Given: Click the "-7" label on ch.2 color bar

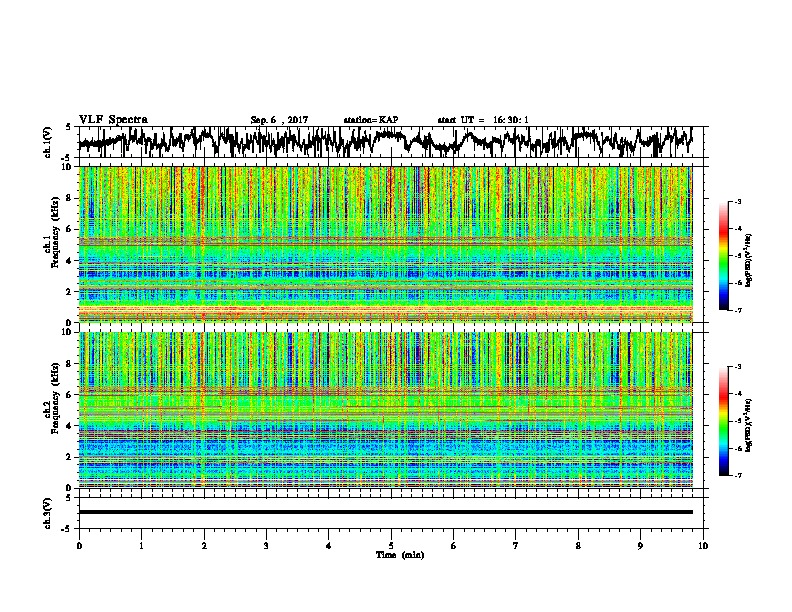Looking at the screenshot, I should (x=738, y=476).
